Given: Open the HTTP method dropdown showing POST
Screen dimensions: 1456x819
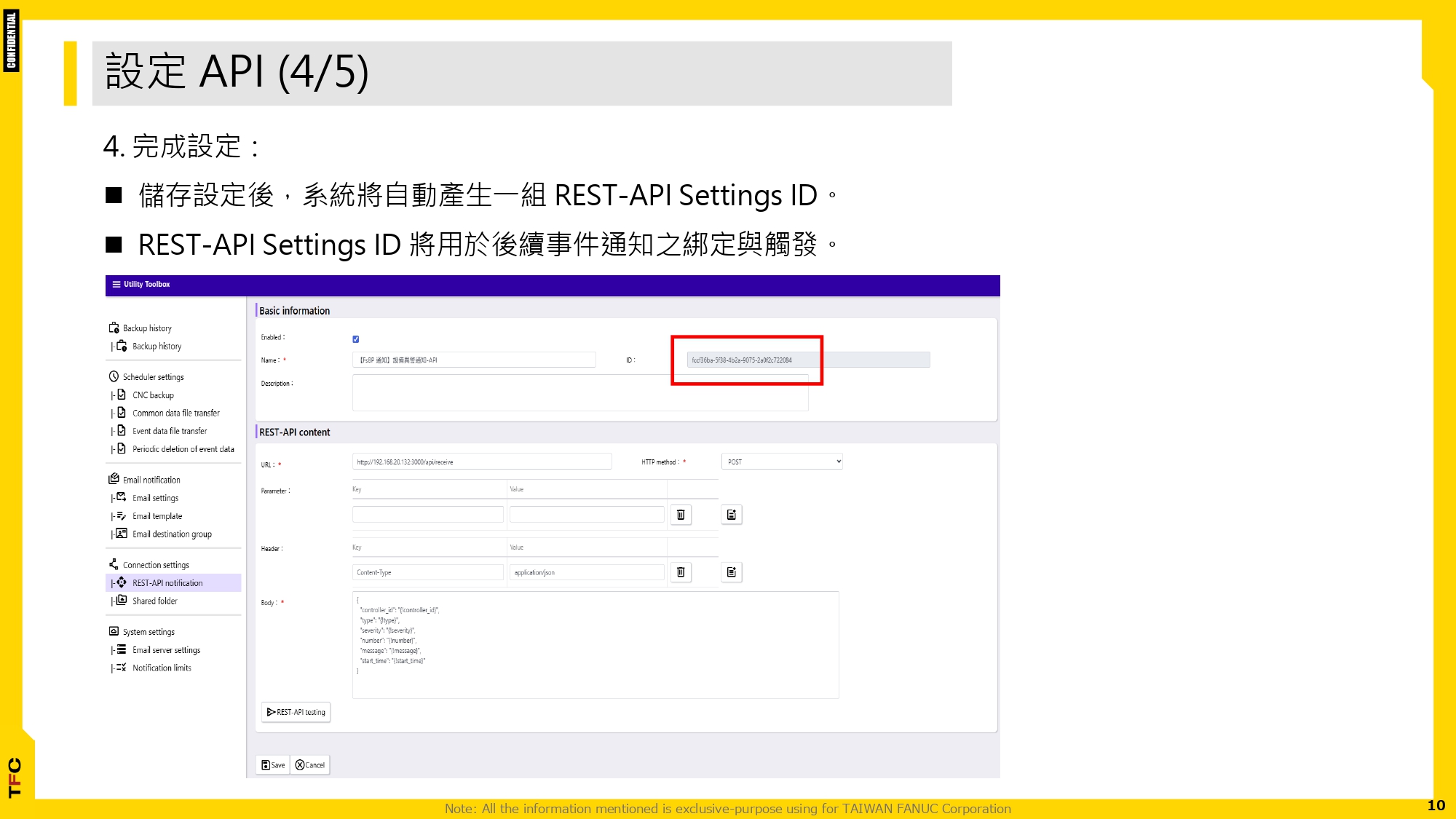Looking at the screenshot, I should coord(781,461).
